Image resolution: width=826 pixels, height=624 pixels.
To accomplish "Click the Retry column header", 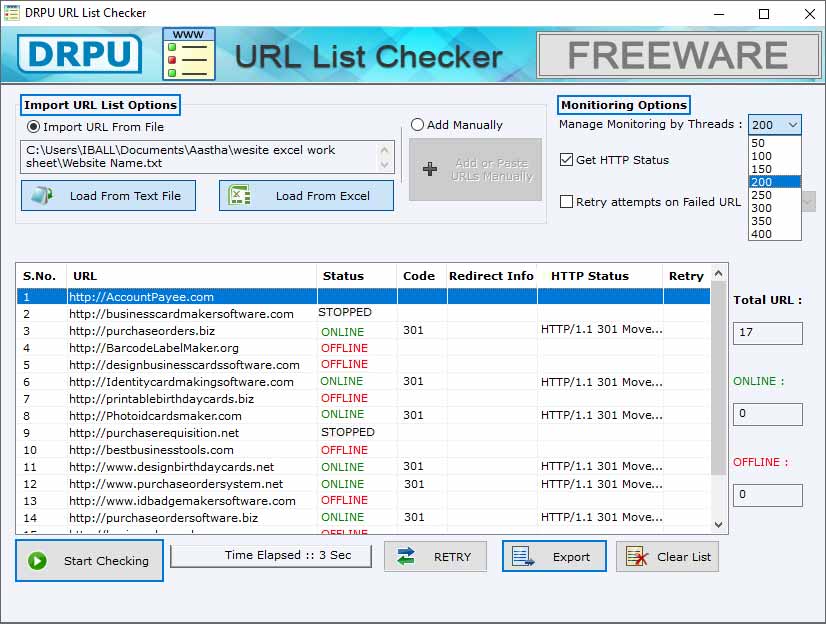I will click(x=686, y=276).
